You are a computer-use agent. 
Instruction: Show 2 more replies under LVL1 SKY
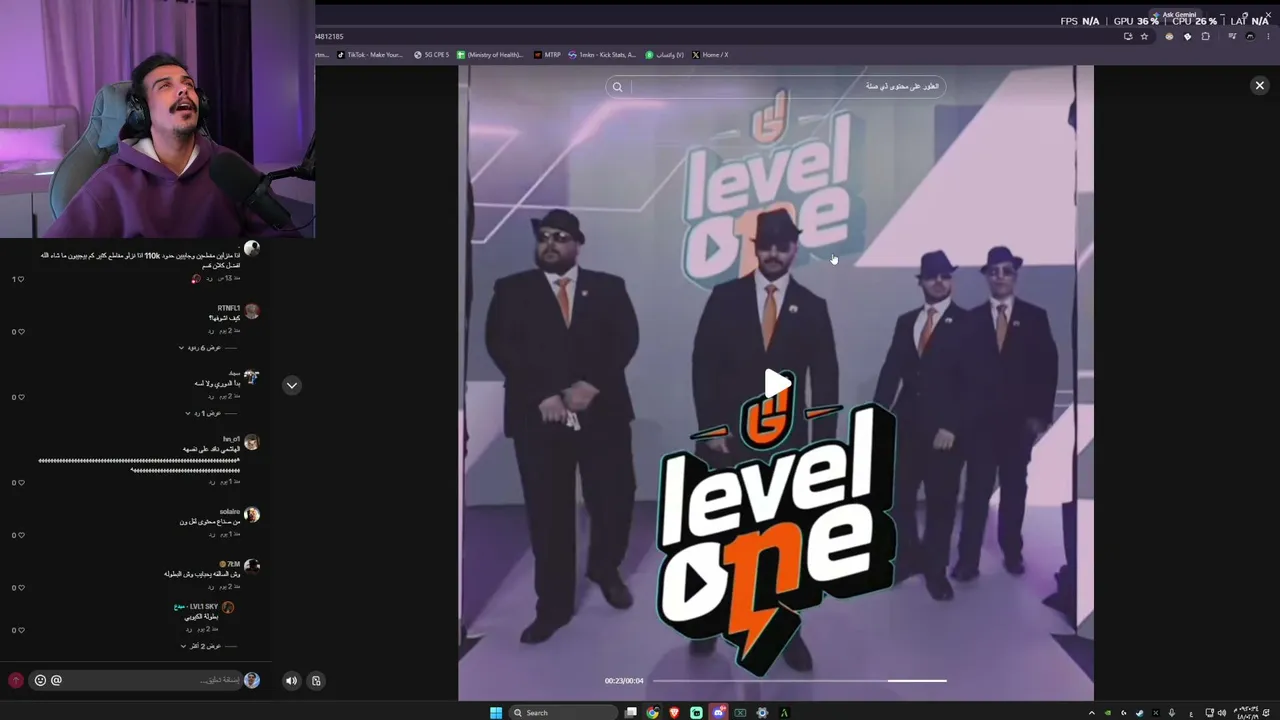click(208, 646)
